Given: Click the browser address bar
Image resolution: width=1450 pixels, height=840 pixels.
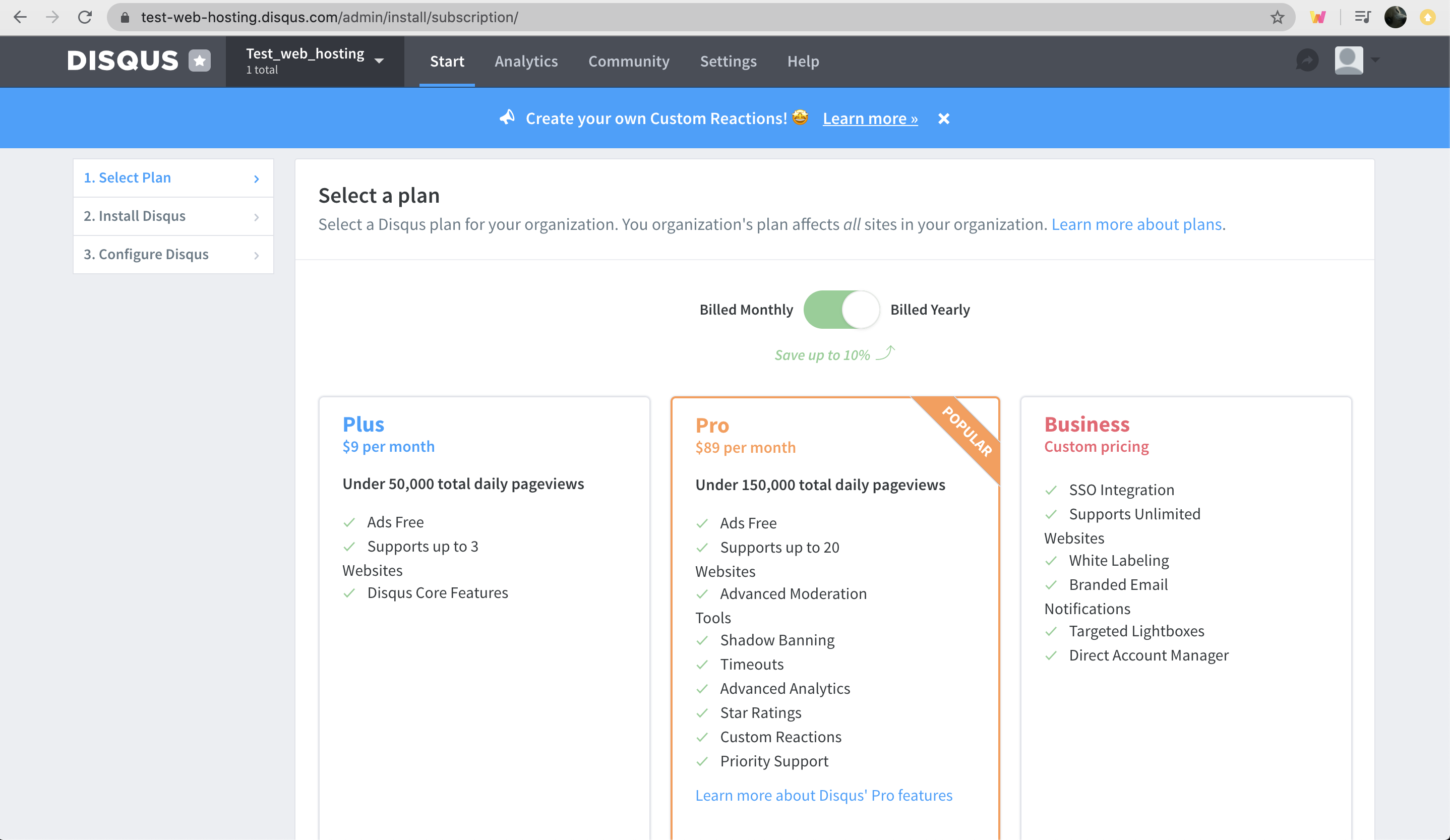Looking at the screenshot, I should pyautogui.click(x=691, y=17).
